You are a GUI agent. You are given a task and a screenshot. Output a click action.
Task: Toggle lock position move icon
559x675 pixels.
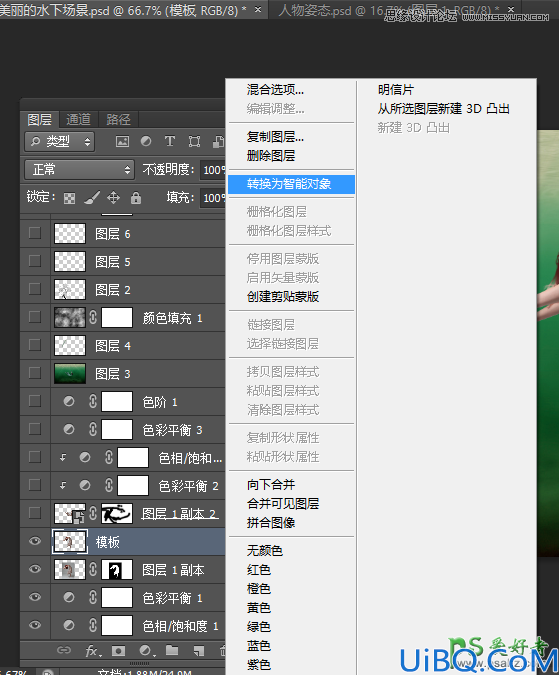coord(113,198)
